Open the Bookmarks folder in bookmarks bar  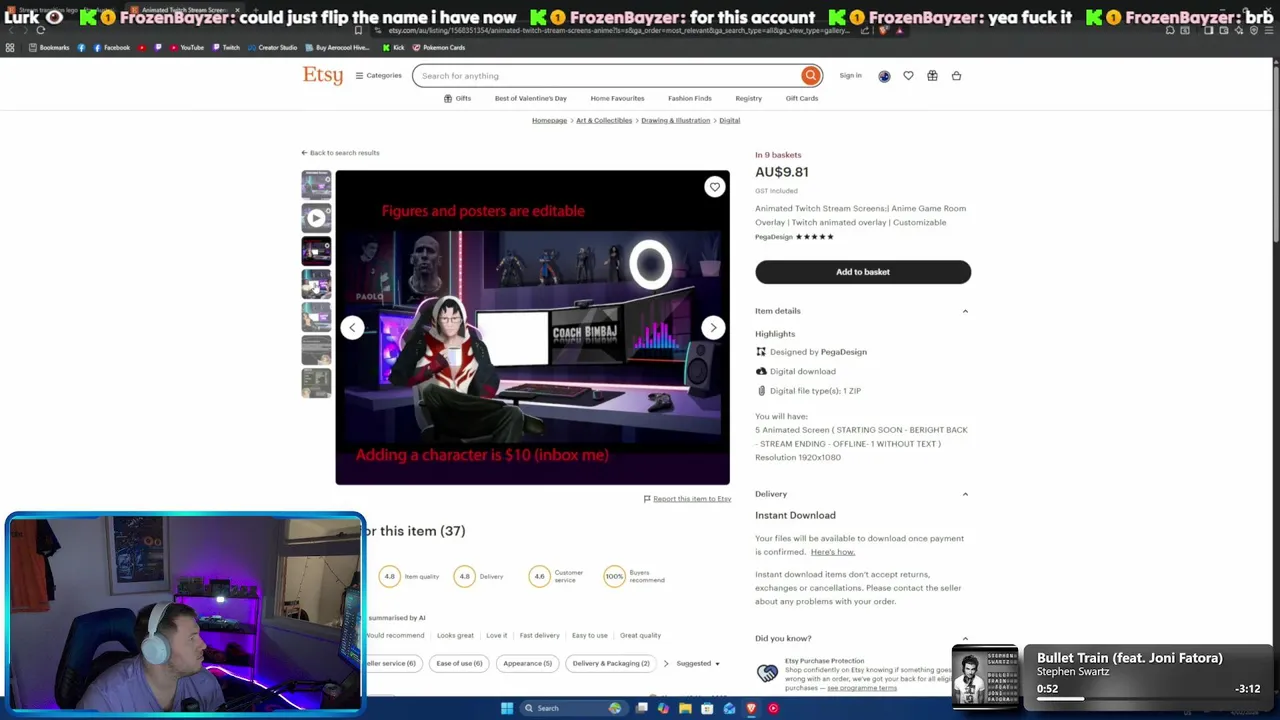[49, 47]
